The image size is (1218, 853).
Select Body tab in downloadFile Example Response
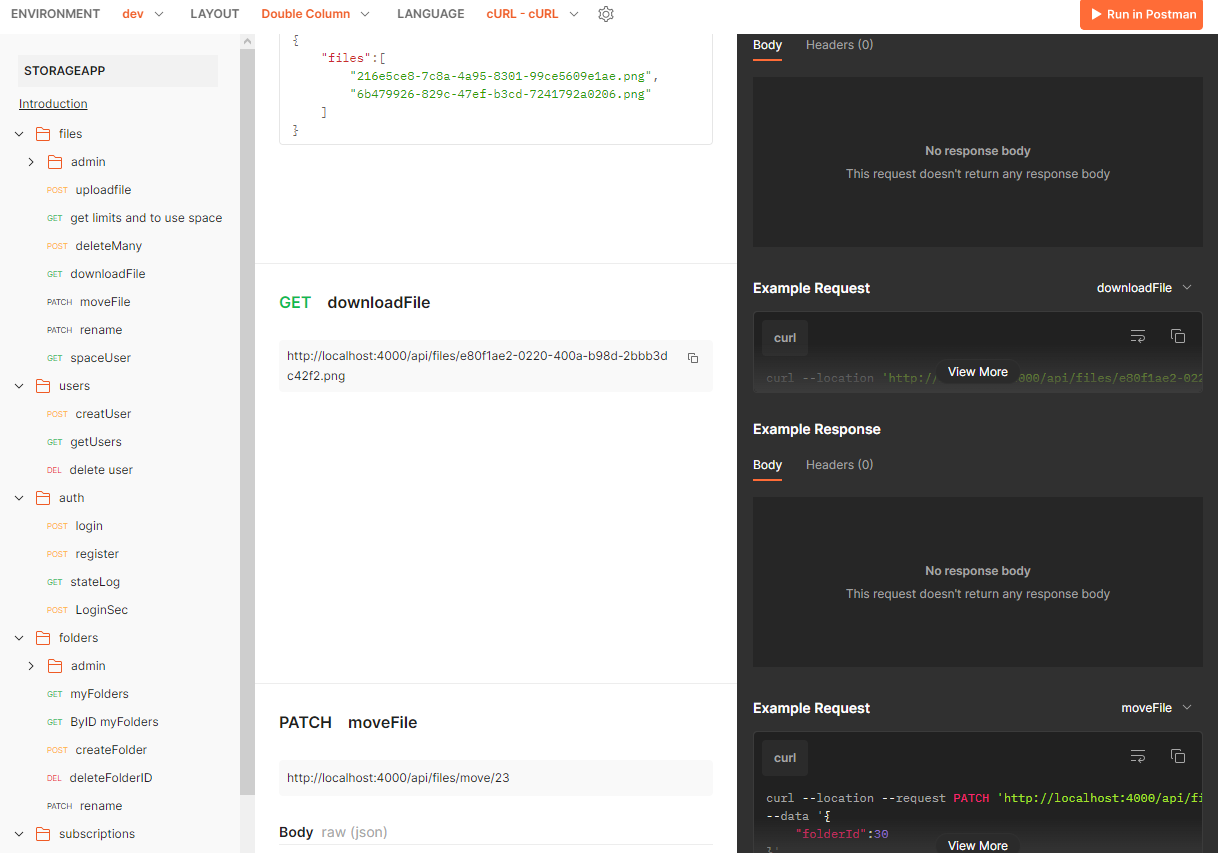tap(767, 465)
